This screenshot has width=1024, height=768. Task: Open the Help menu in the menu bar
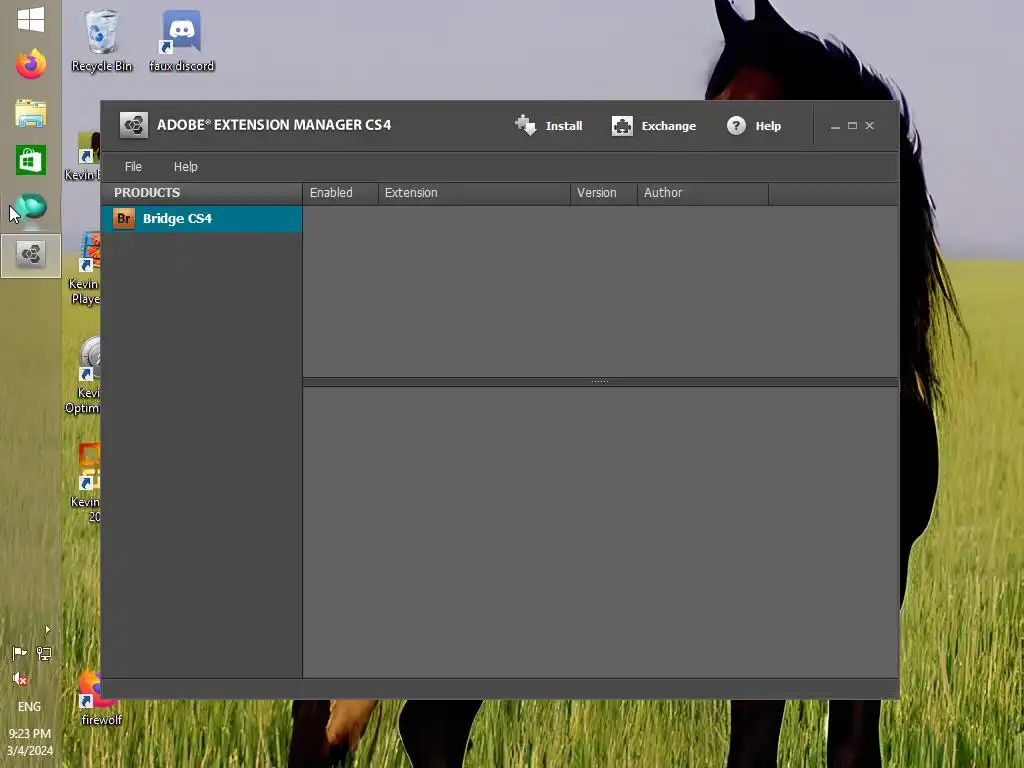coord(185,167)
